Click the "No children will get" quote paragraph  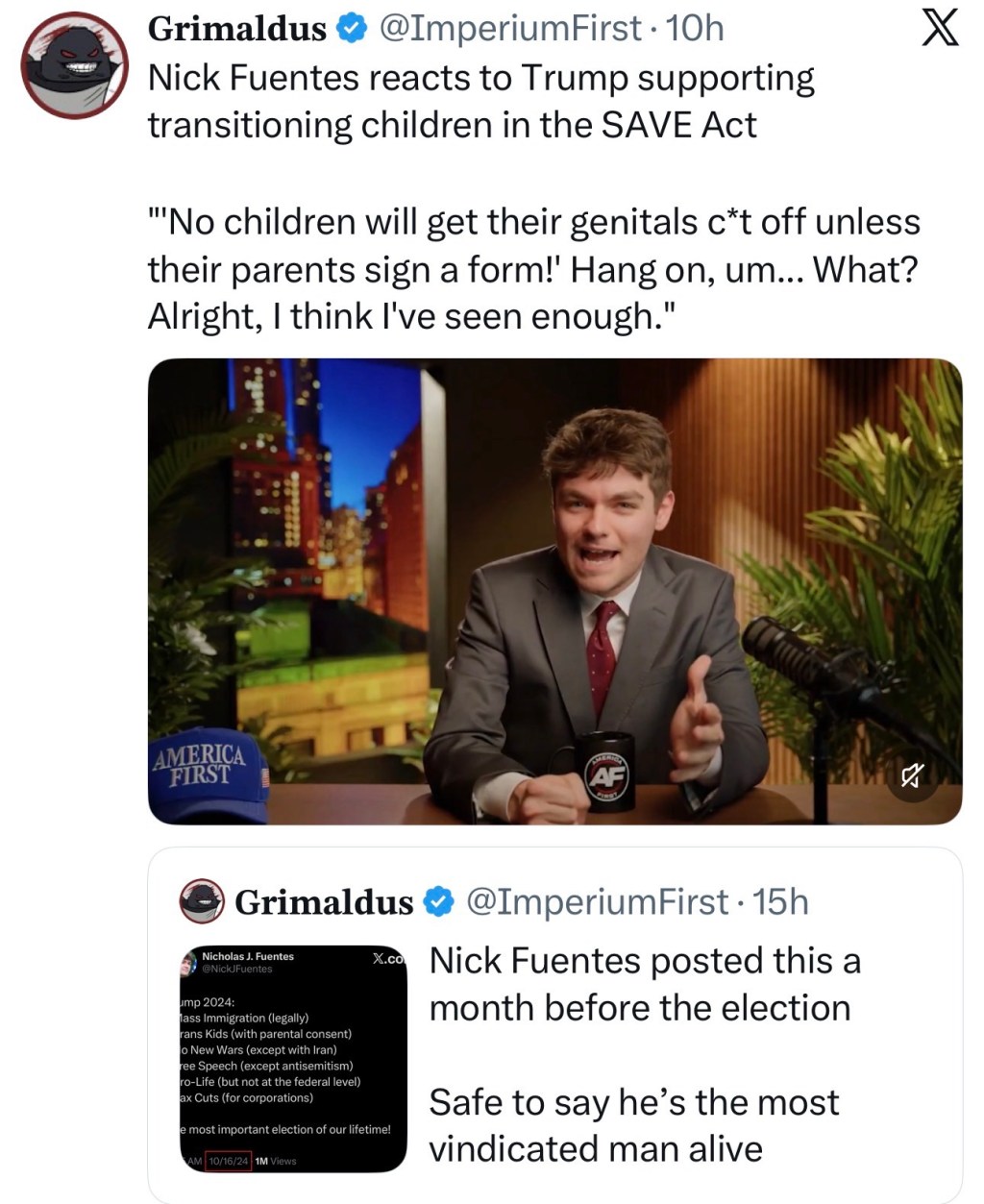pyautogui.click(x=533, y=269)
